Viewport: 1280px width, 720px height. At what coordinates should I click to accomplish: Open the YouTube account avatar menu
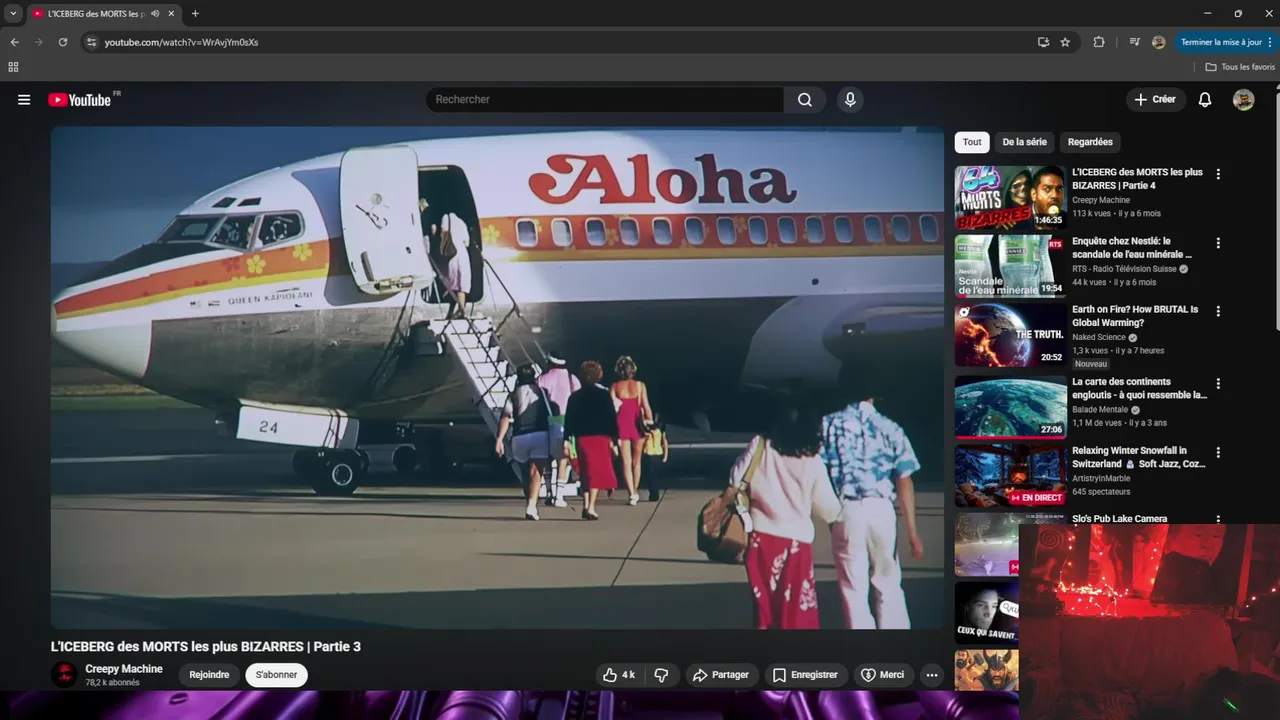pos(1244,100)
